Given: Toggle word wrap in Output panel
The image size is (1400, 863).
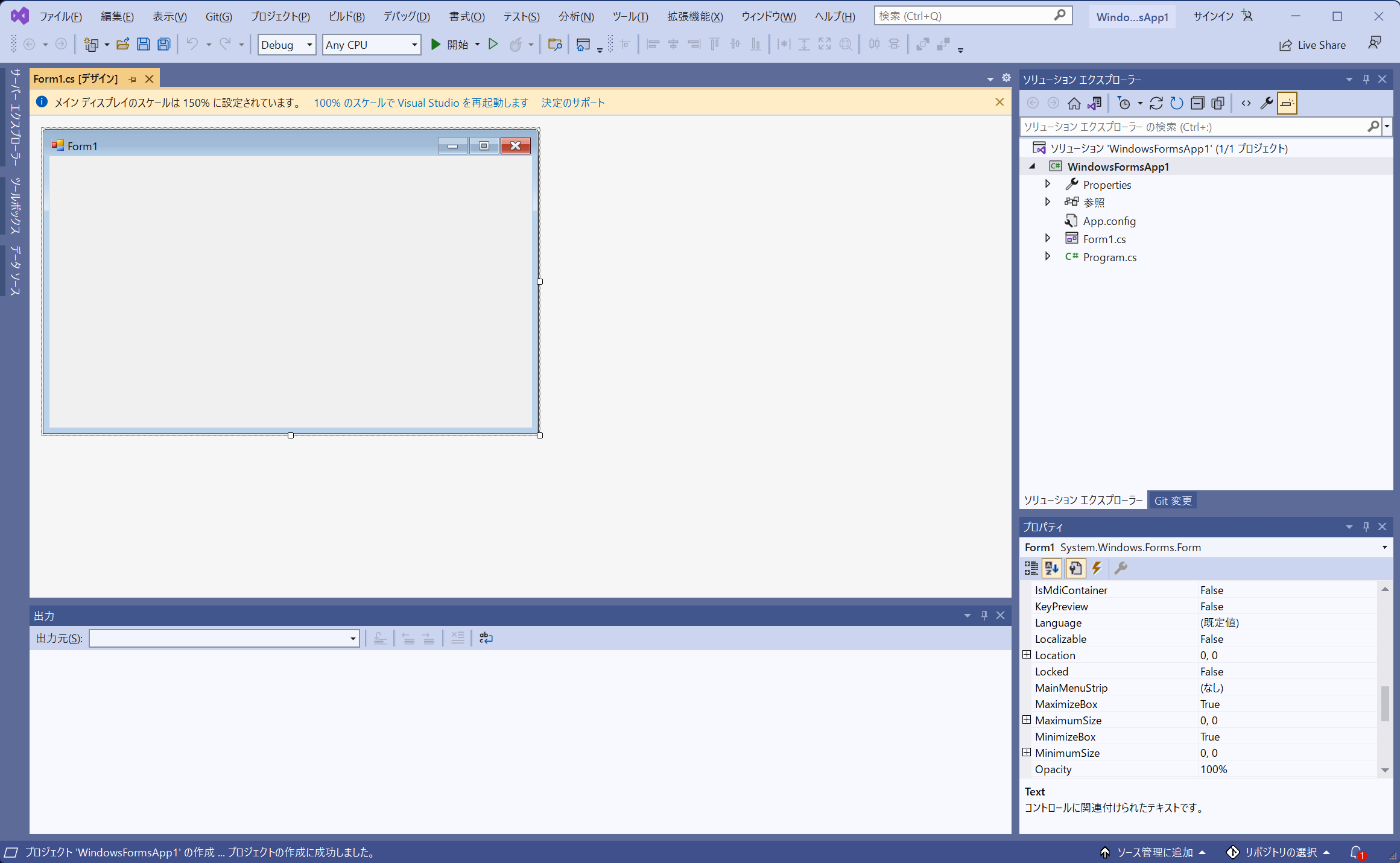Looking at the screenshot, I should tap(486, 638).
